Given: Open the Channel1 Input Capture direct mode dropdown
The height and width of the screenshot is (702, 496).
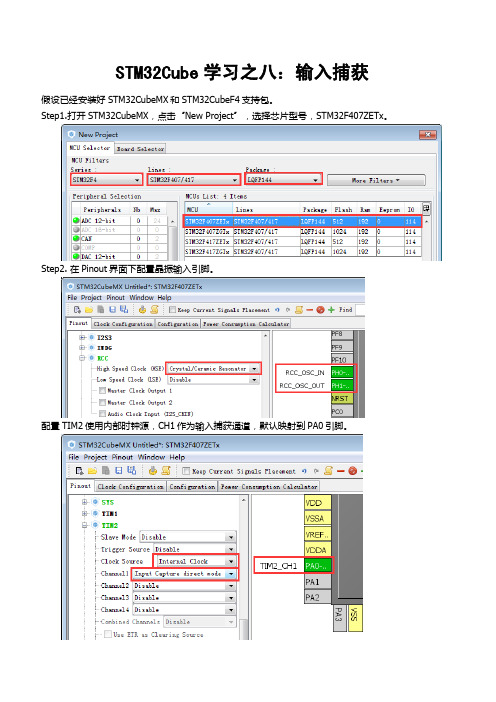Looking at the screenshot, I should (184, 574).
